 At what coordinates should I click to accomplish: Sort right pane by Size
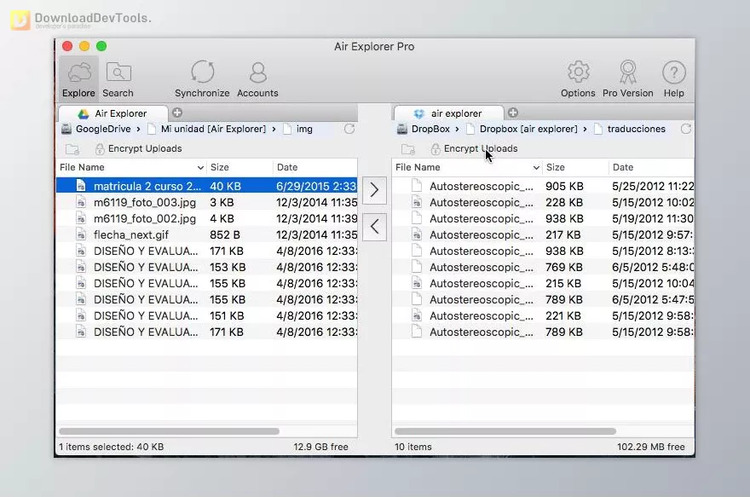tap(575, 167)
